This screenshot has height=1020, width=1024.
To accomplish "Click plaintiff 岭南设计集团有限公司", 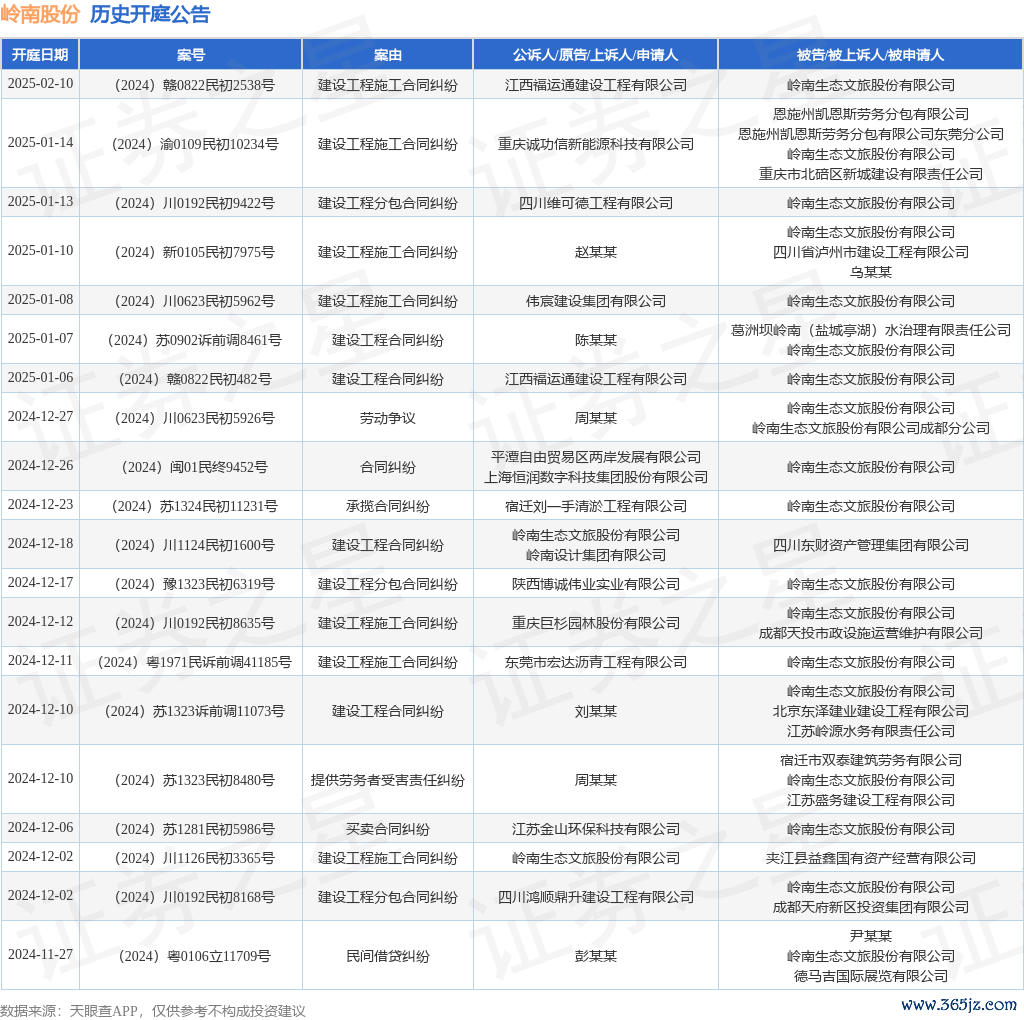I will click(x=596, y=555).
